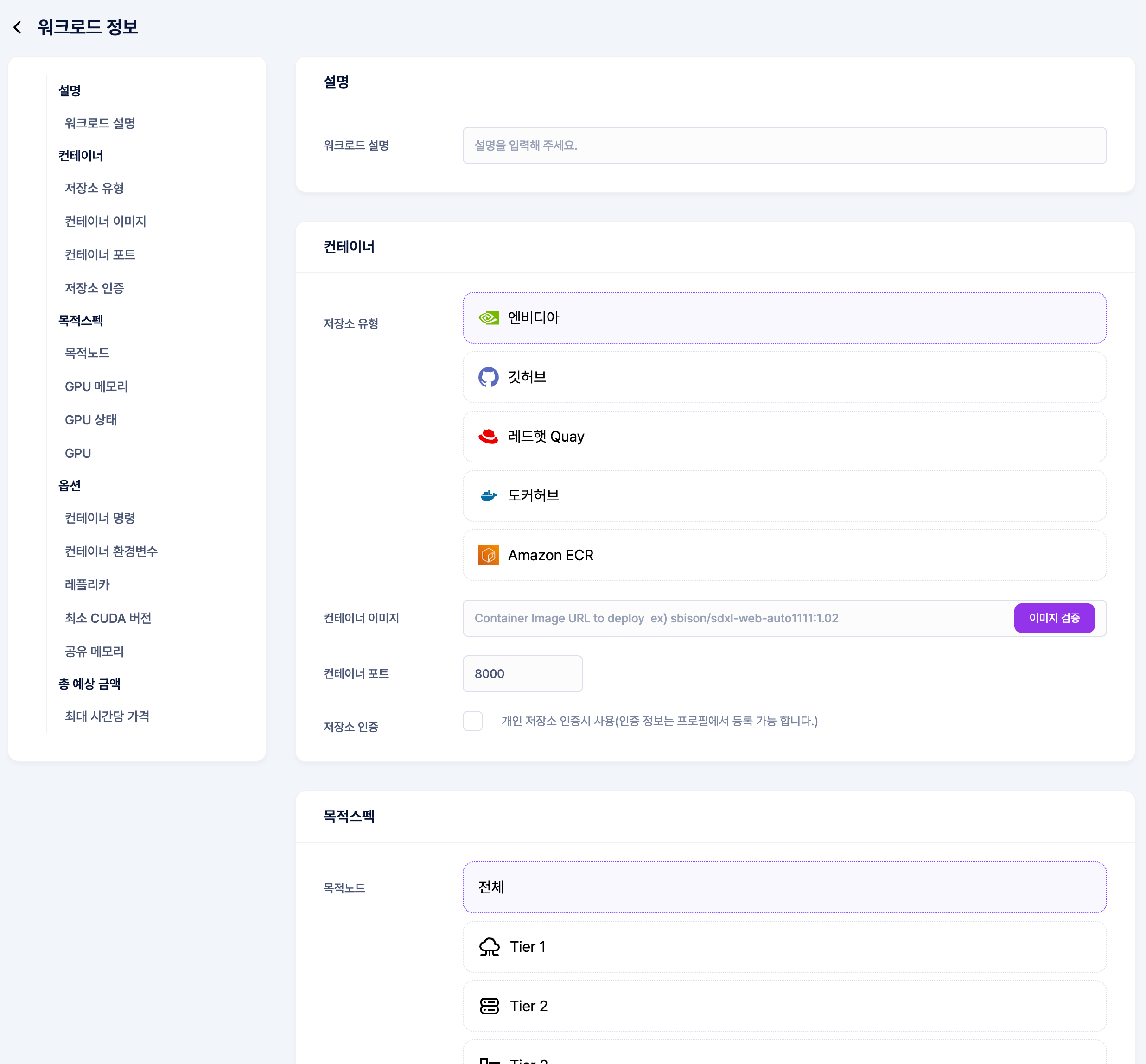Image resolution: width=1146 pixels, height=1064 pixels.
Task: Click the 이미지 검증 button
Action: pyautogui.click(x=1054, y=618)
